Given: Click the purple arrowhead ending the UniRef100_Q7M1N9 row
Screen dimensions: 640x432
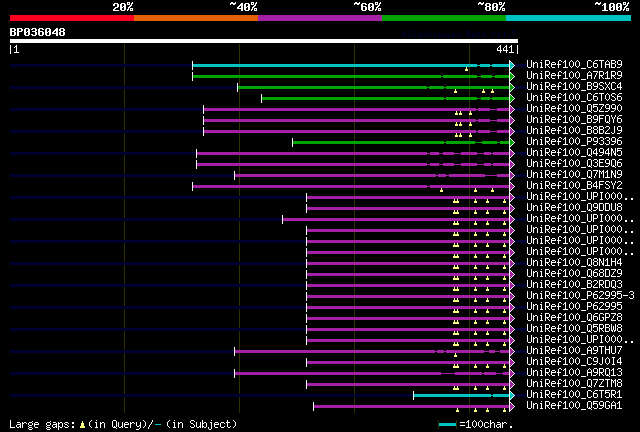Looking at the screenshot, I should [512, 176].
